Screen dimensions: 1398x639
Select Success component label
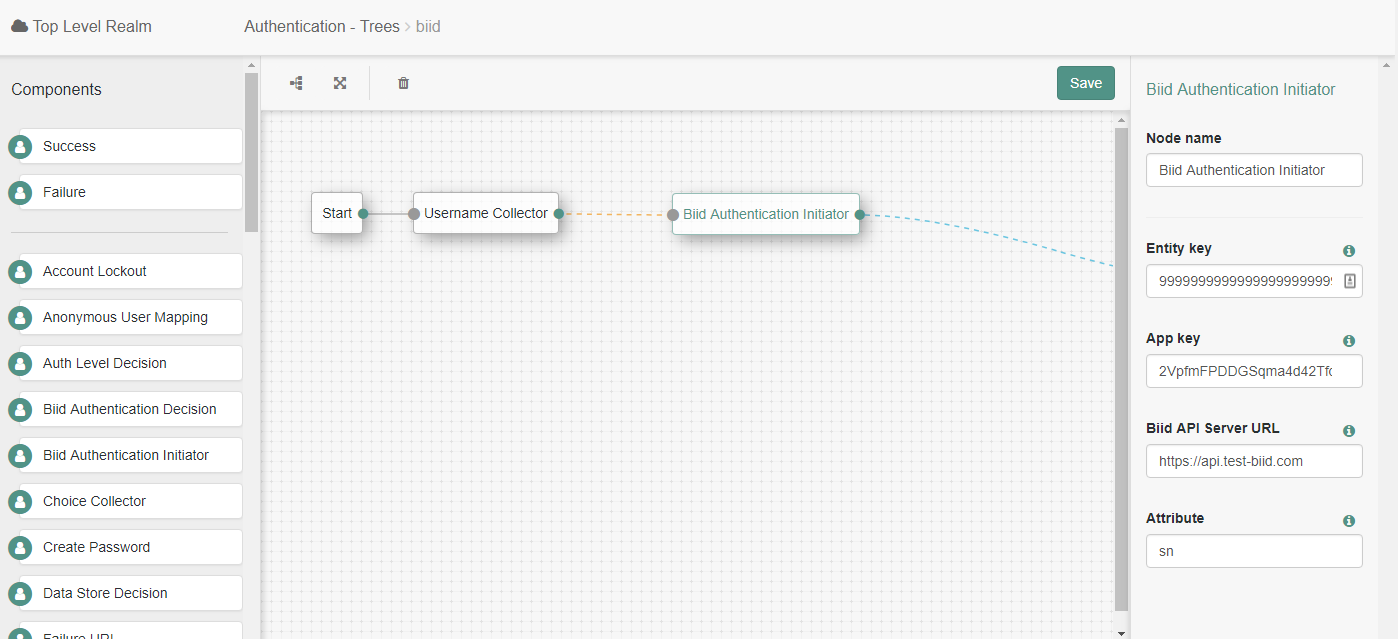tap(69, 146)
